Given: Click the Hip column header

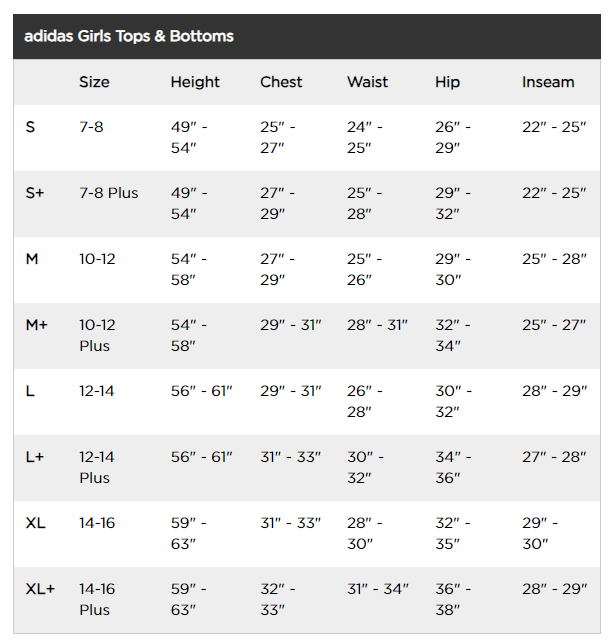Looking at the screenshot, I should [447, 82].
